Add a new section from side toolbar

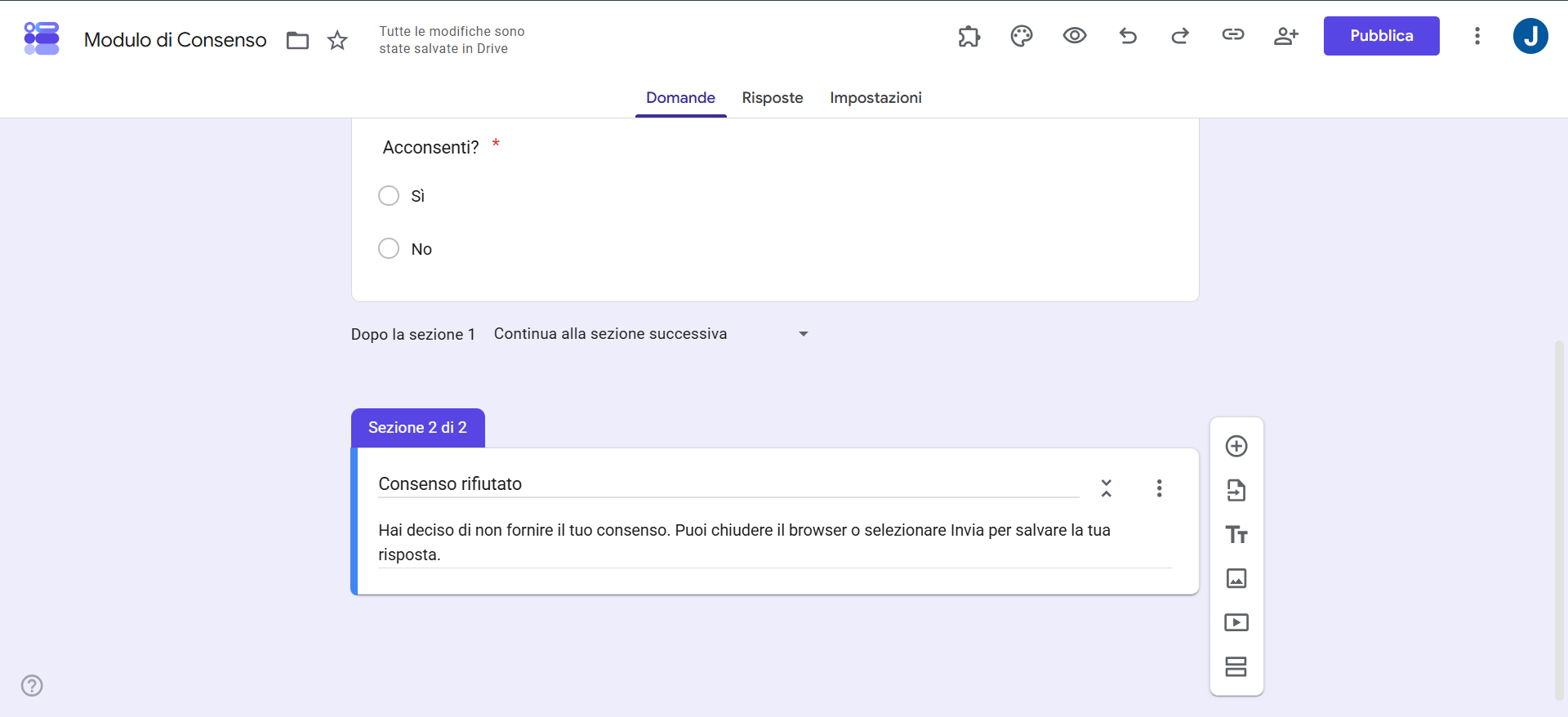tap(1236, 666)
